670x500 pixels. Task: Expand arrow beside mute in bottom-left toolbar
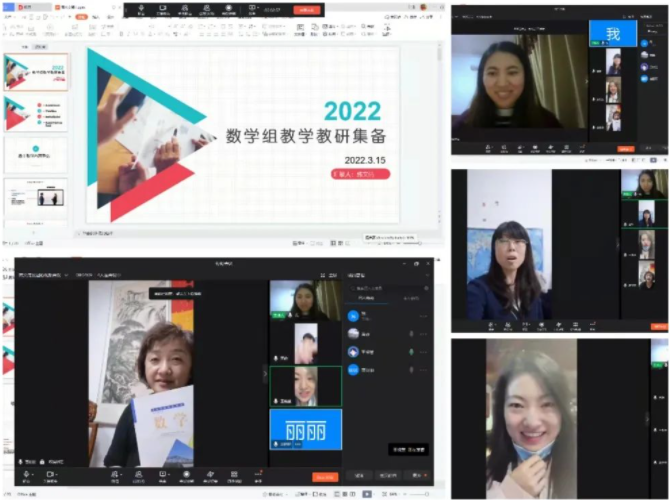point(33,474)
